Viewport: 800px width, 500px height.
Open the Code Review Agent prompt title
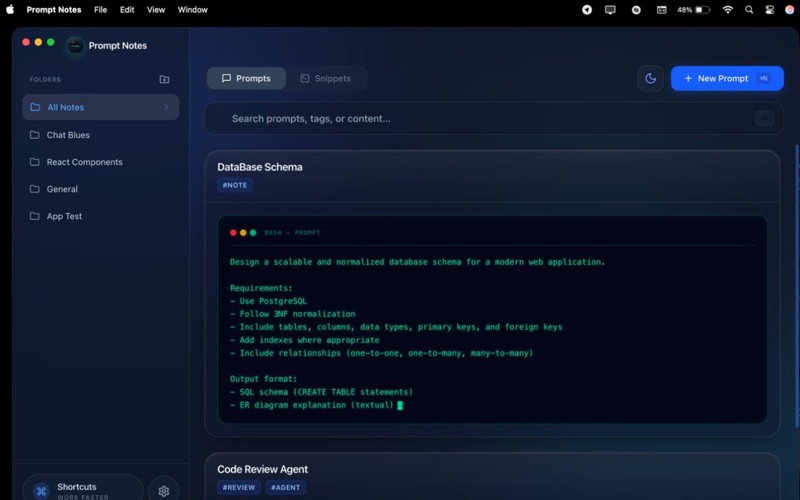[262, 469]
